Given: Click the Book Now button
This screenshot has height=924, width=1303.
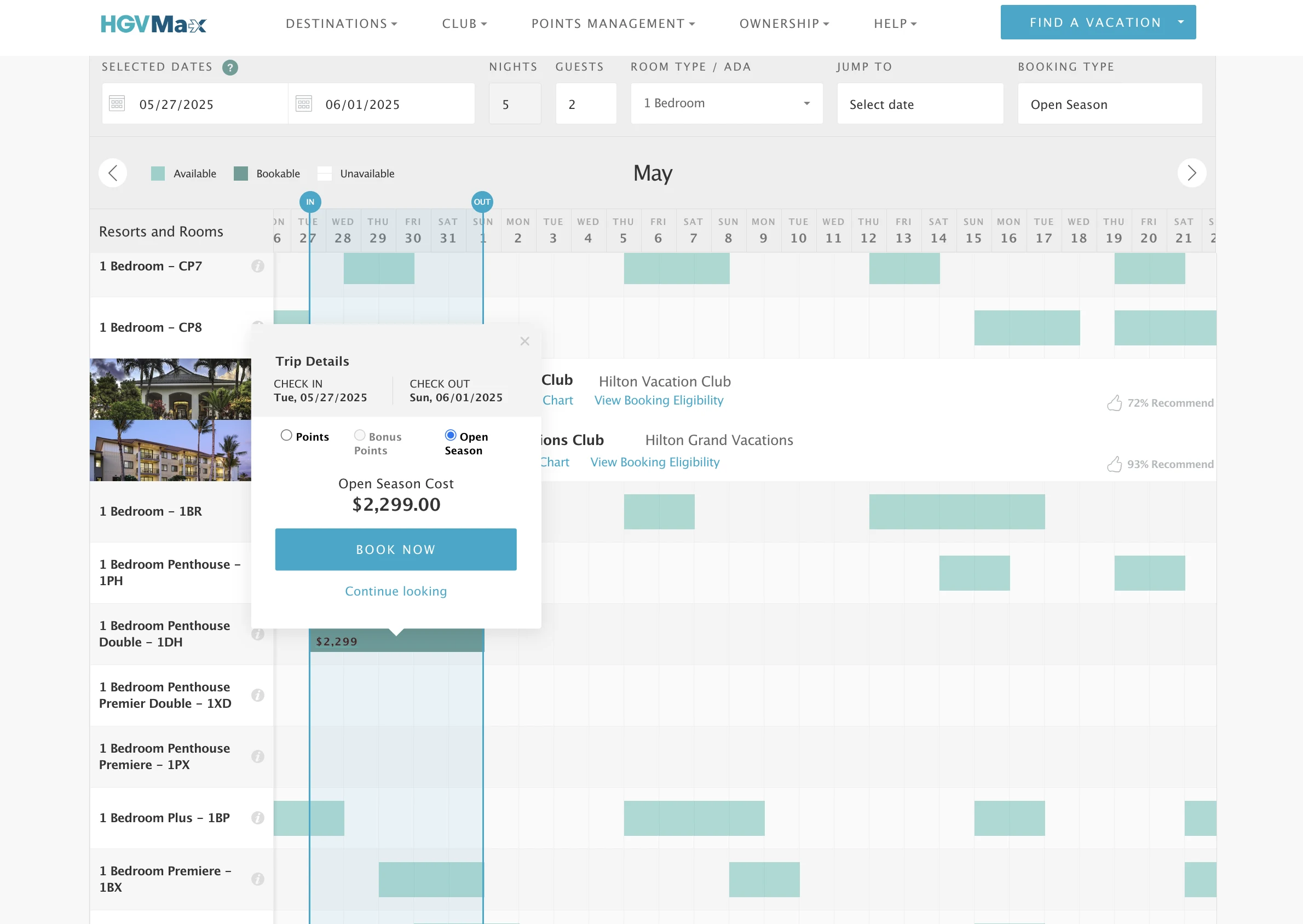Looking at the screenshot, I should click(396, 550).
